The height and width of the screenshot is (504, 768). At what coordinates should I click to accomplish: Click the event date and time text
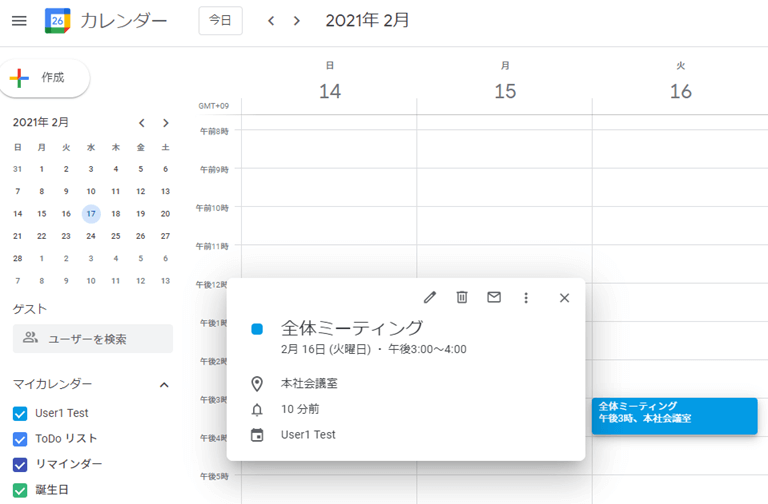coord(374,349)
